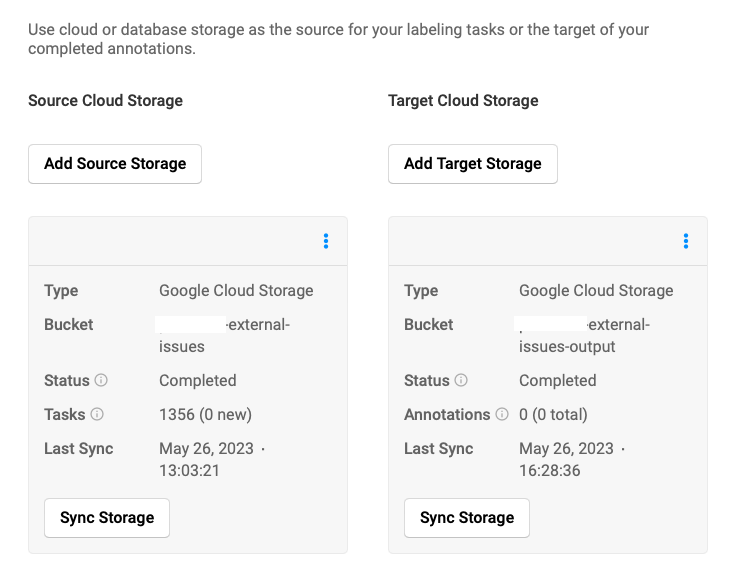Image resolution: width=745 pixels, height=571 pixels.
Task: Click the 0 (0 total) annotations count
Action: point(553,415)
